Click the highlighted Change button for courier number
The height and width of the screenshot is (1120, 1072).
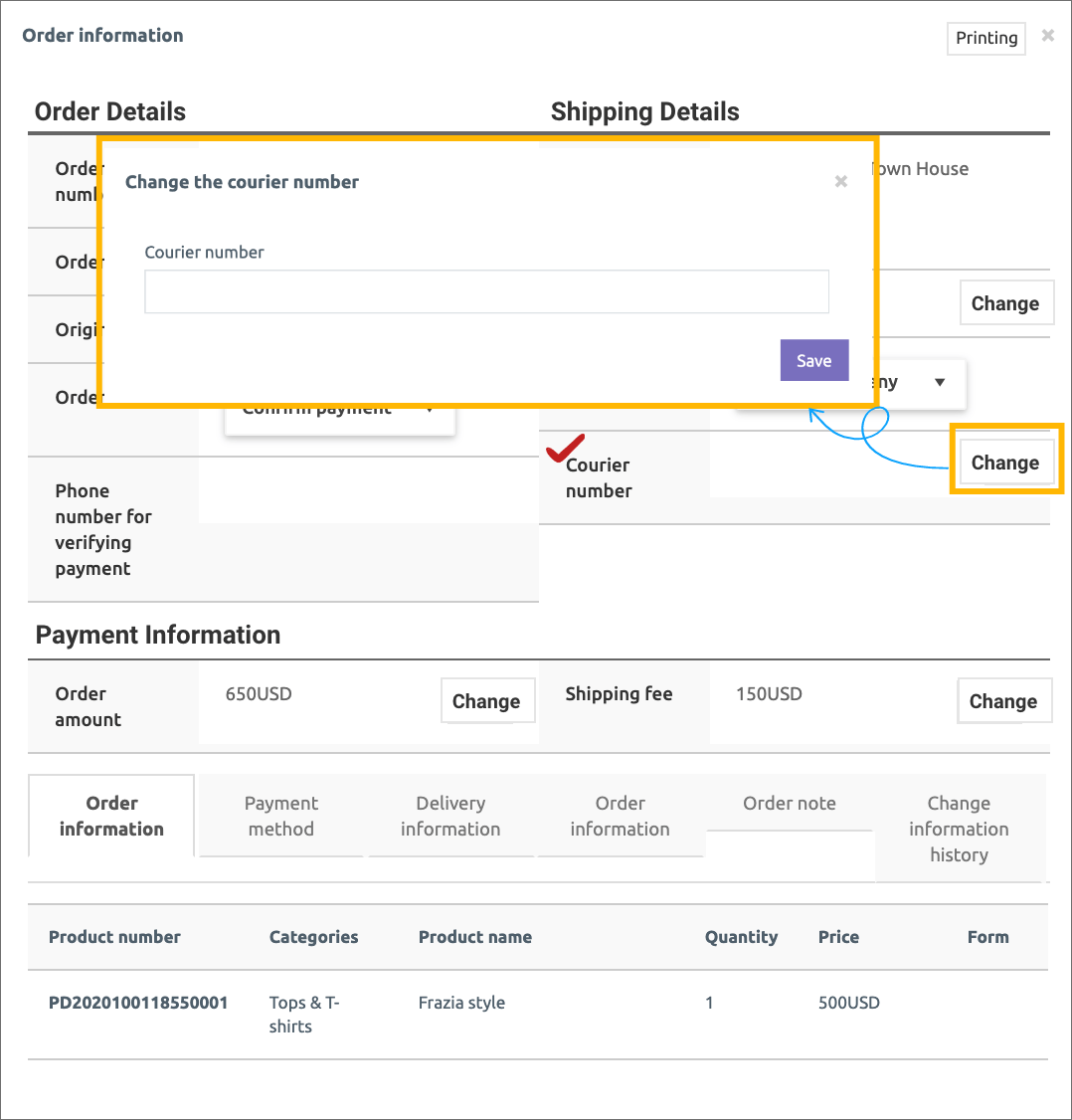click(x=1004, y=463)
